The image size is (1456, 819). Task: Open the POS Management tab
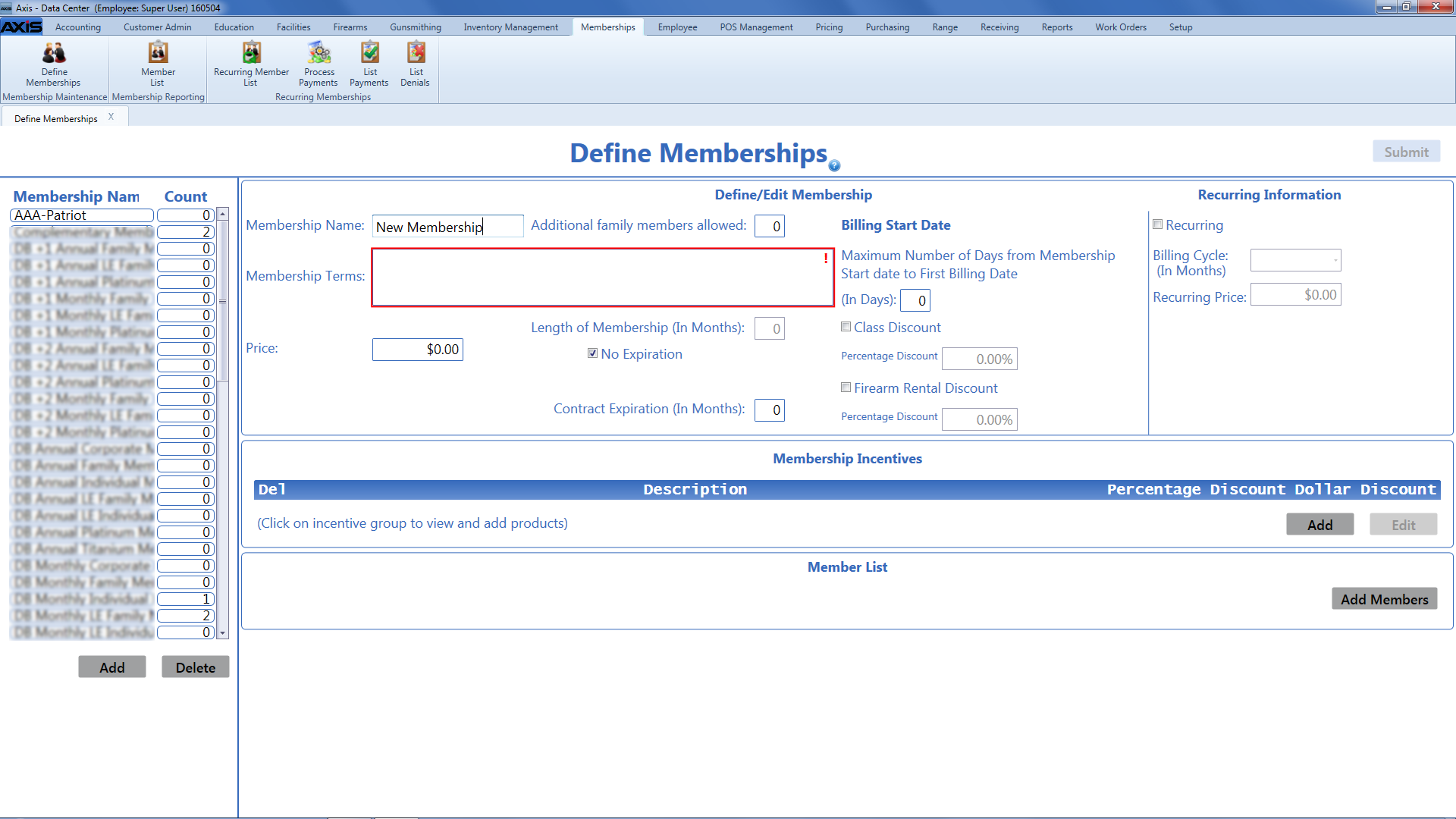(x=756, y=27)
